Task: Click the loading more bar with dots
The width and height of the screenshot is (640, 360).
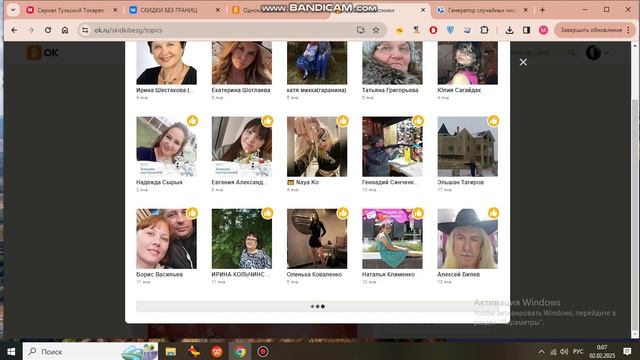Action: click(x=318, y=306)
